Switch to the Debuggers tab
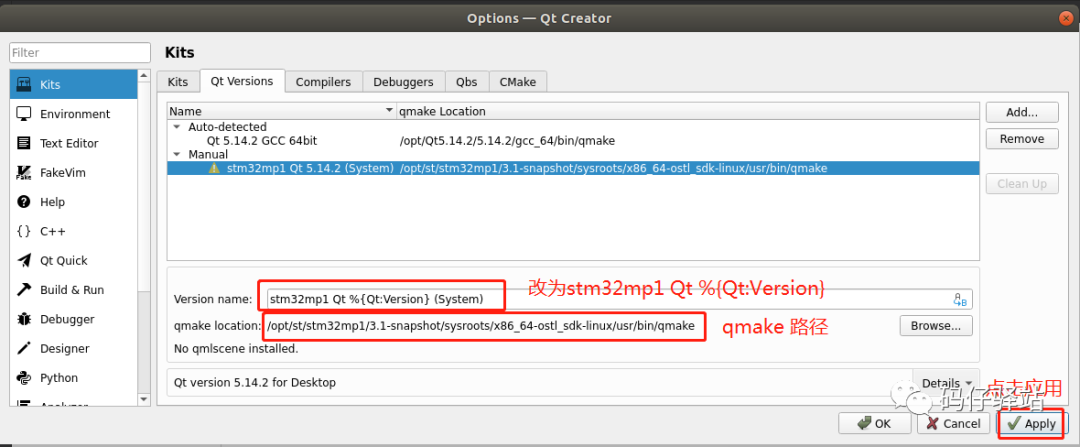 click(x=404, y=81)
